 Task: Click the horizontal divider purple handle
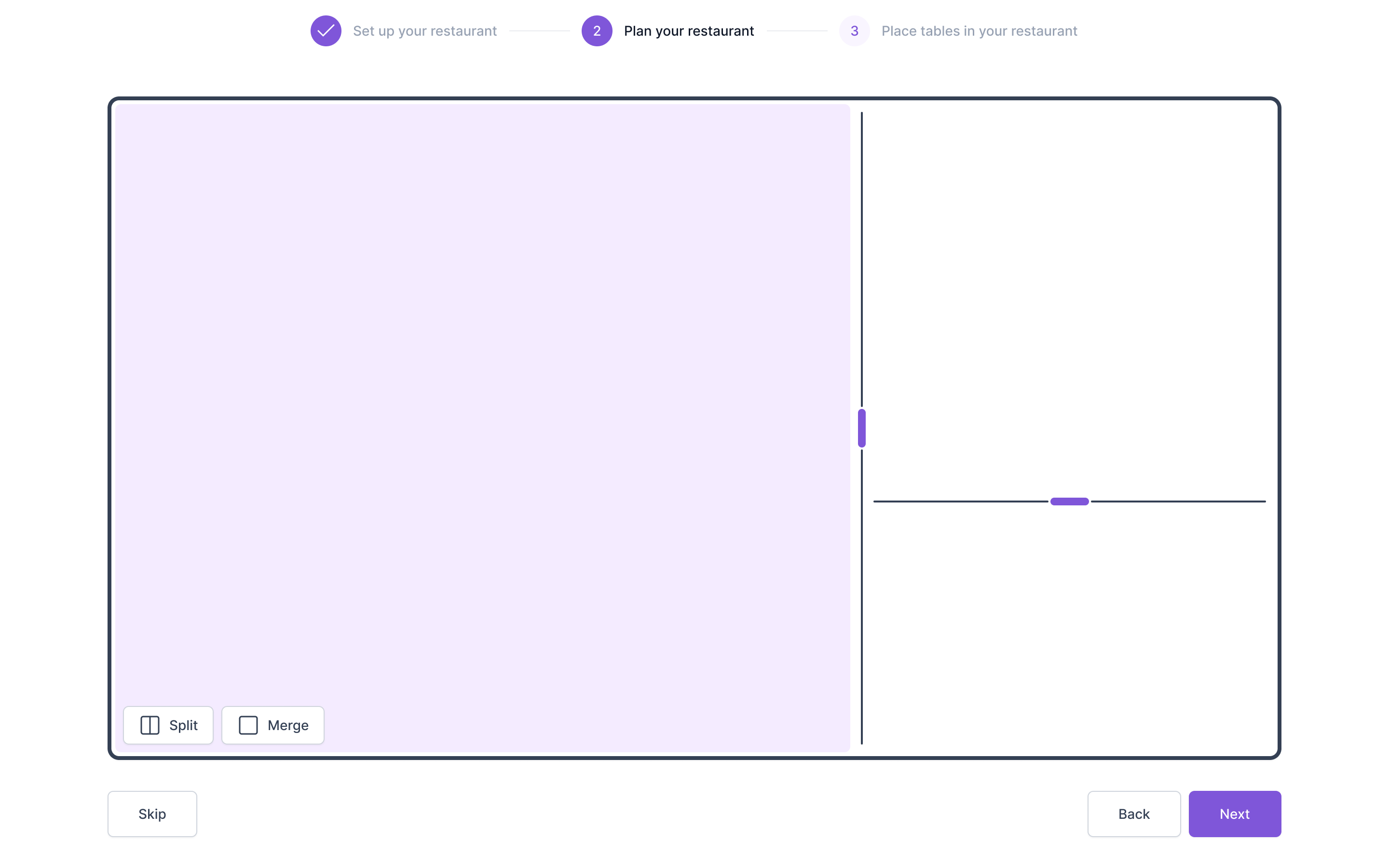(x=1069, y=501)
